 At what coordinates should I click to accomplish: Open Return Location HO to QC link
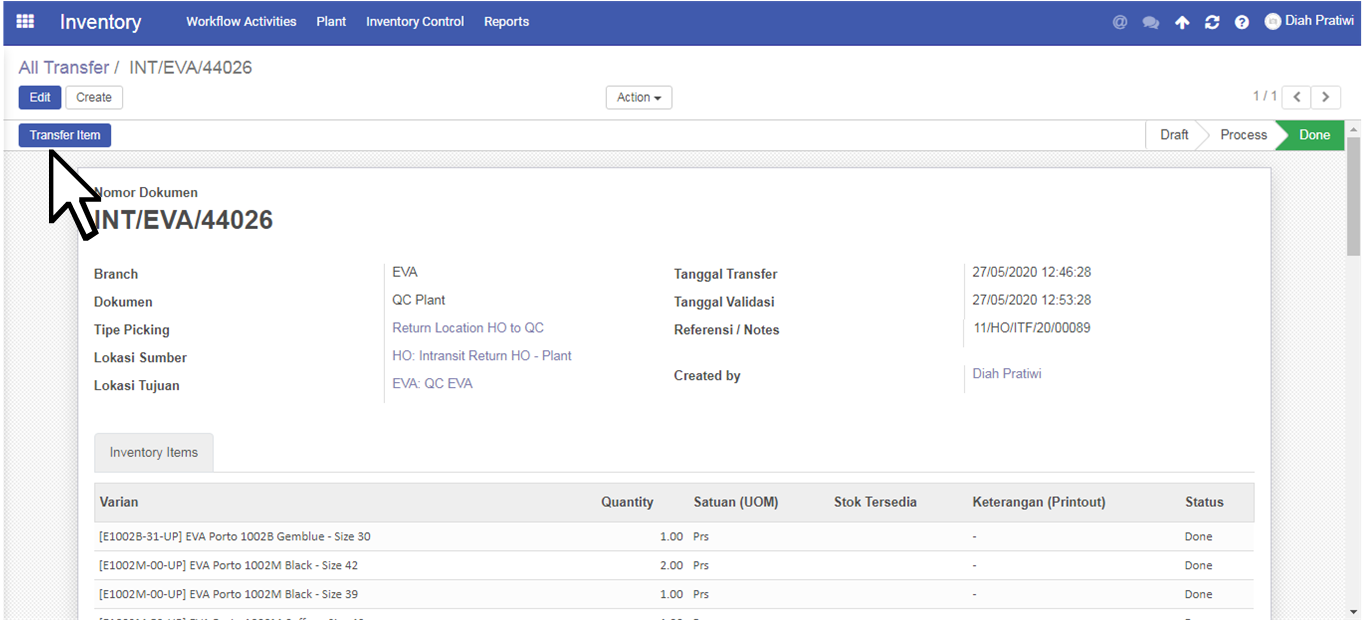[x=468, y=328]
